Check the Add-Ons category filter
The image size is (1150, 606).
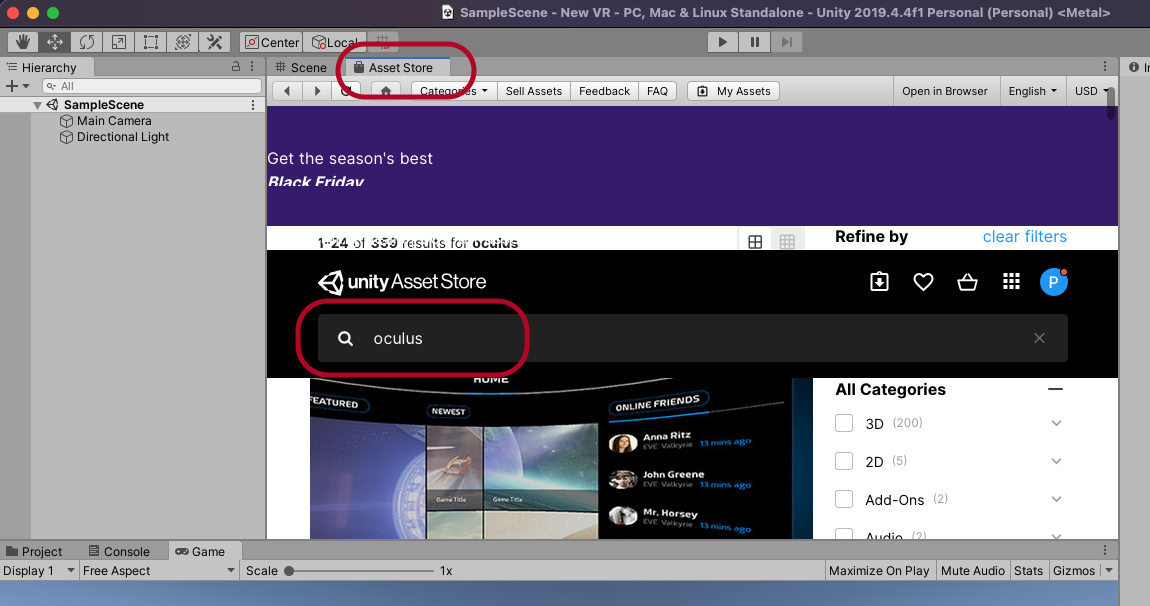click(844, 499)
